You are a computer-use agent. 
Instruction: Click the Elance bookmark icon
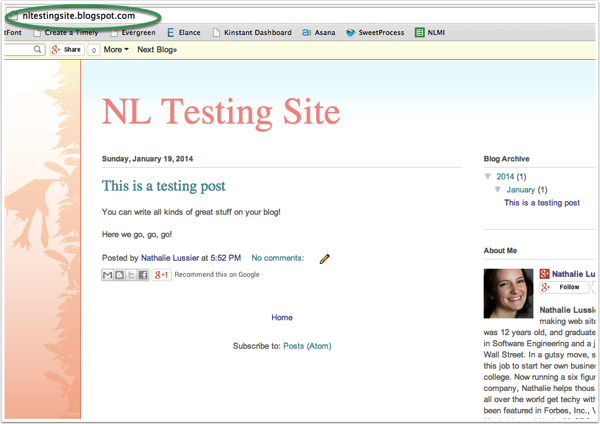tap(170, 33)
